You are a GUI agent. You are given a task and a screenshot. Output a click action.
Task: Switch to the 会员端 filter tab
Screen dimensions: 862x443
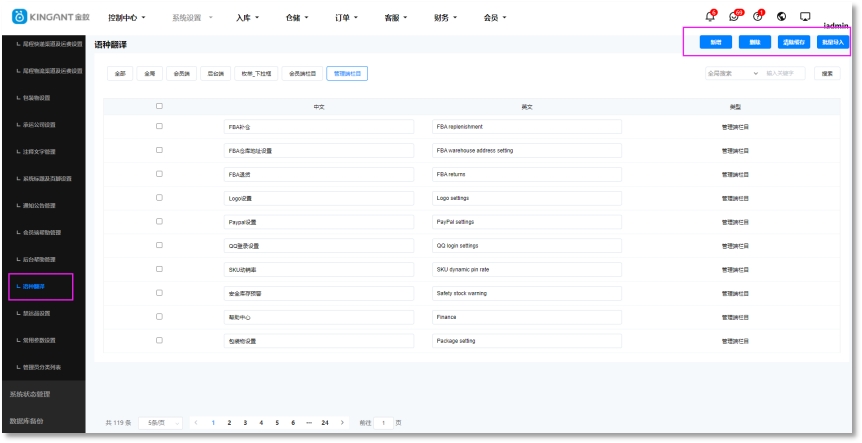pos(181,73)
